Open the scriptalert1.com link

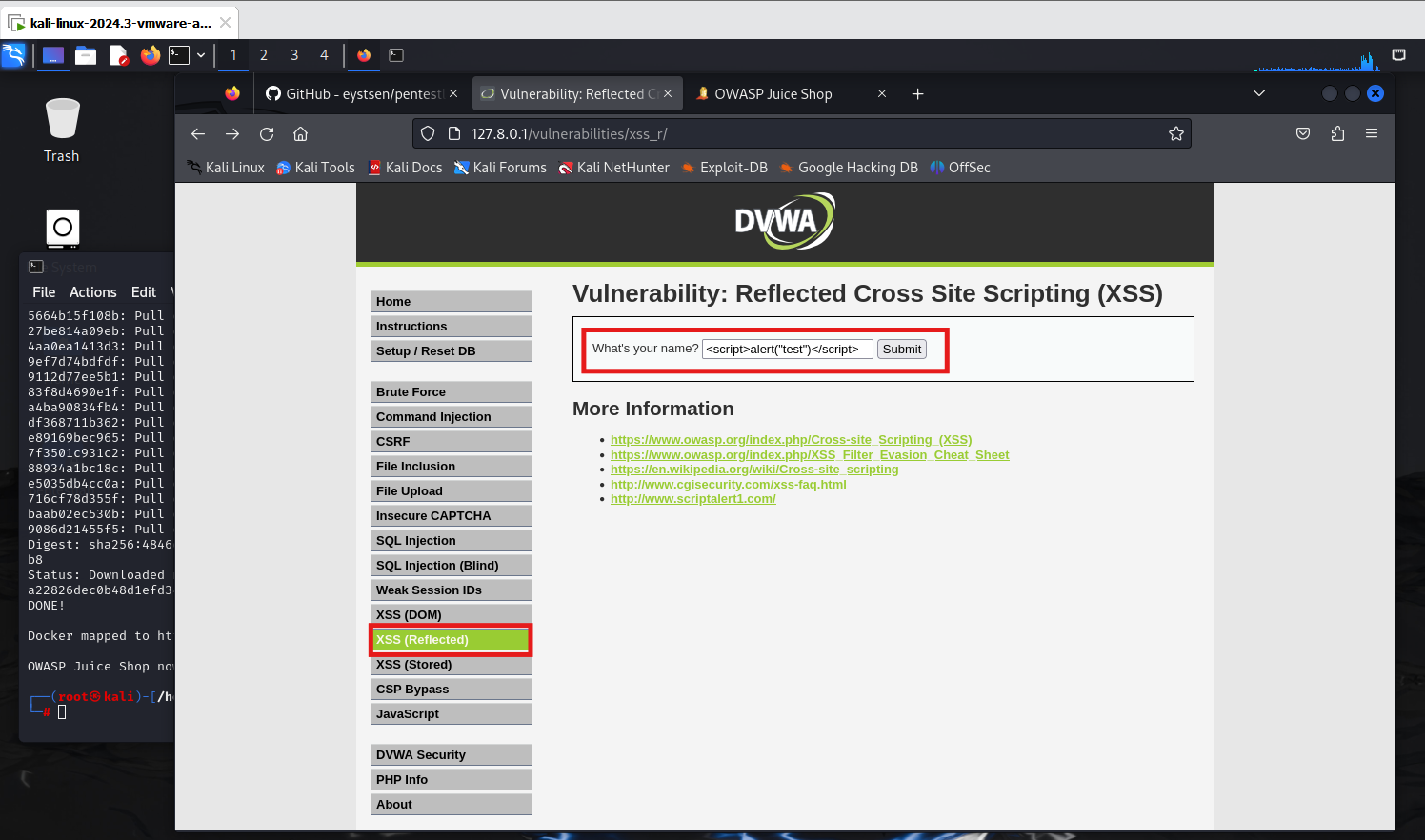[x=693, y=499]
